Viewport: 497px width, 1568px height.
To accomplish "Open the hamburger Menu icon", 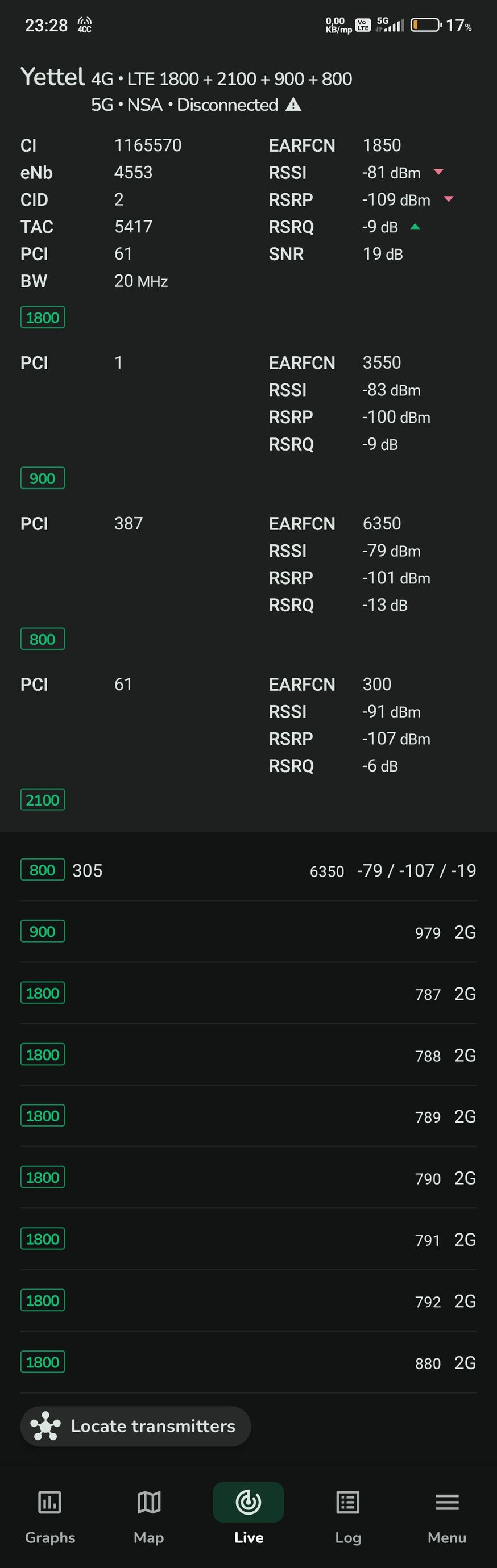I will (x=446, y=1502).
